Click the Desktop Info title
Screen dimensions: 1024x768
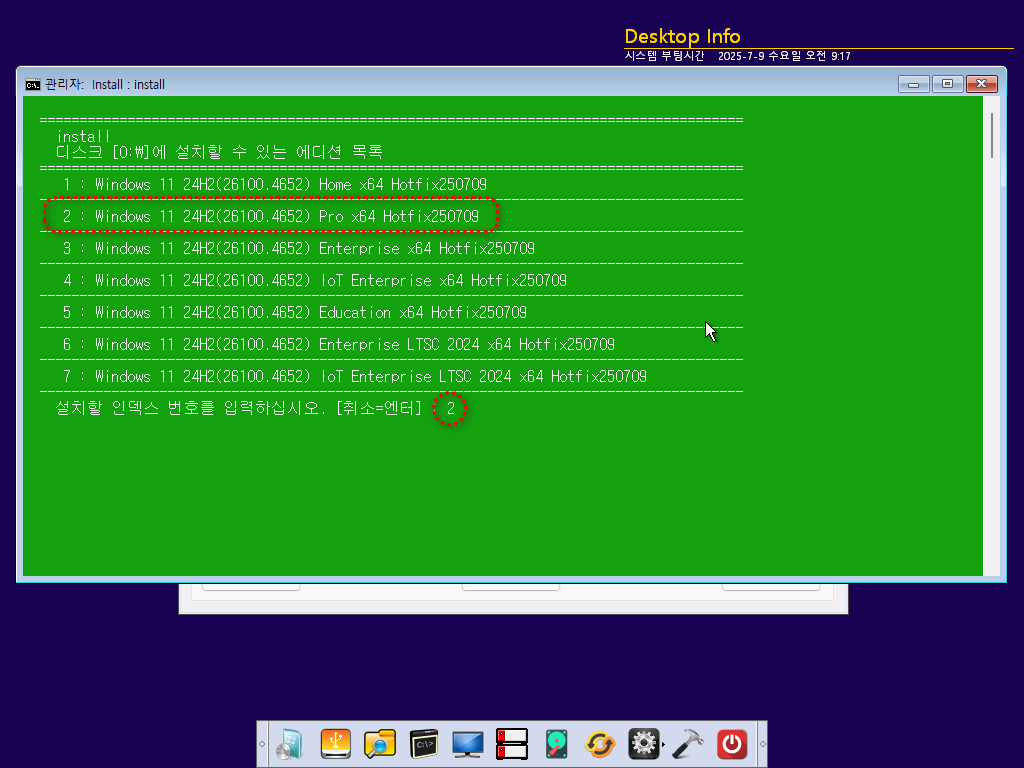coord(682,37)
